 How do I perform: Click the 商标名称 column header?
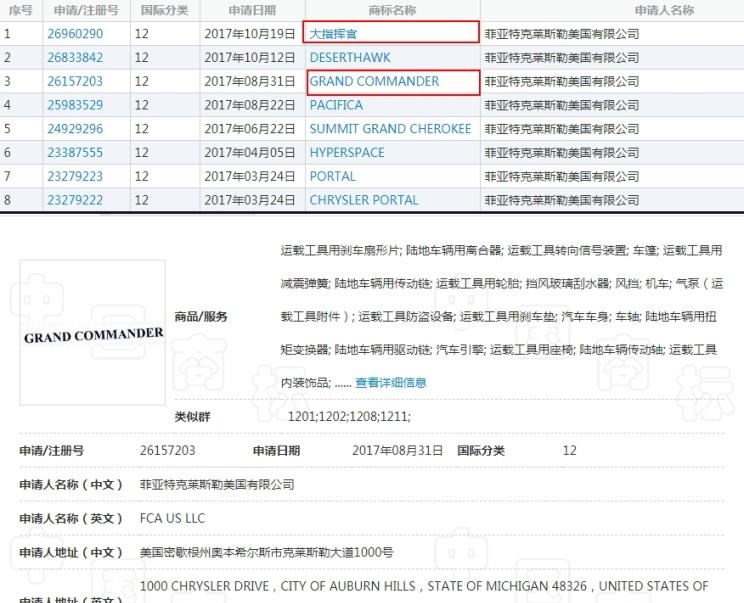(x=392, y=10)
